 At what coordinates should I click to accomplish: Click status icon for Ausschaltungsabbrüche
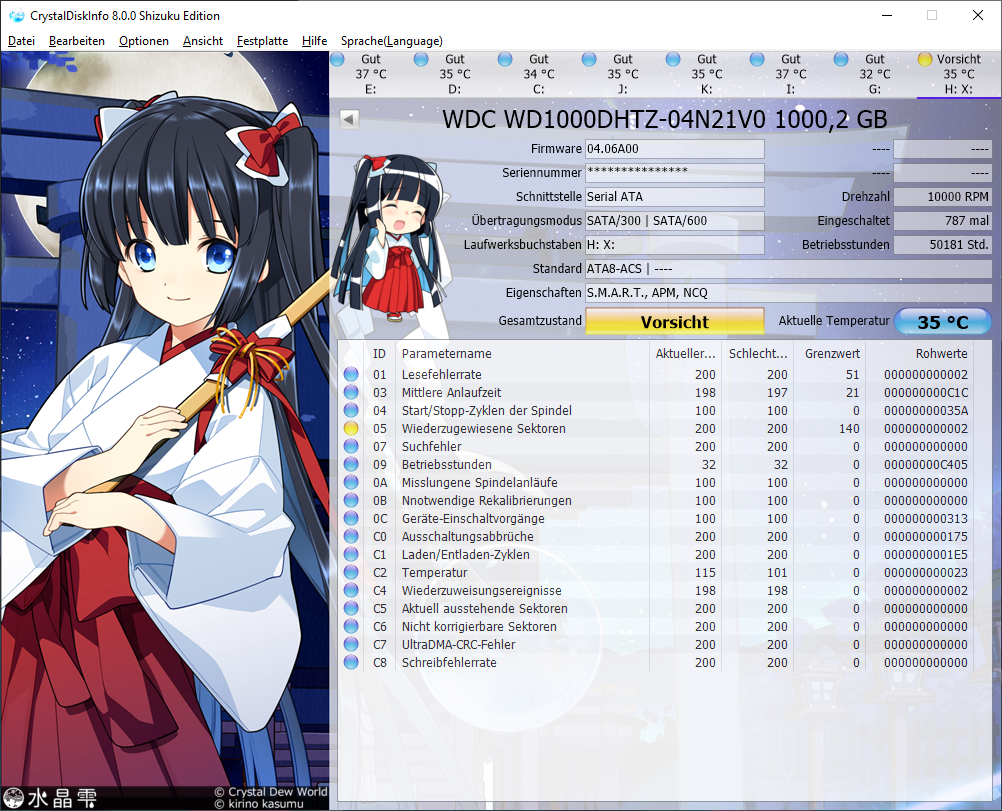tap(351, 536)
